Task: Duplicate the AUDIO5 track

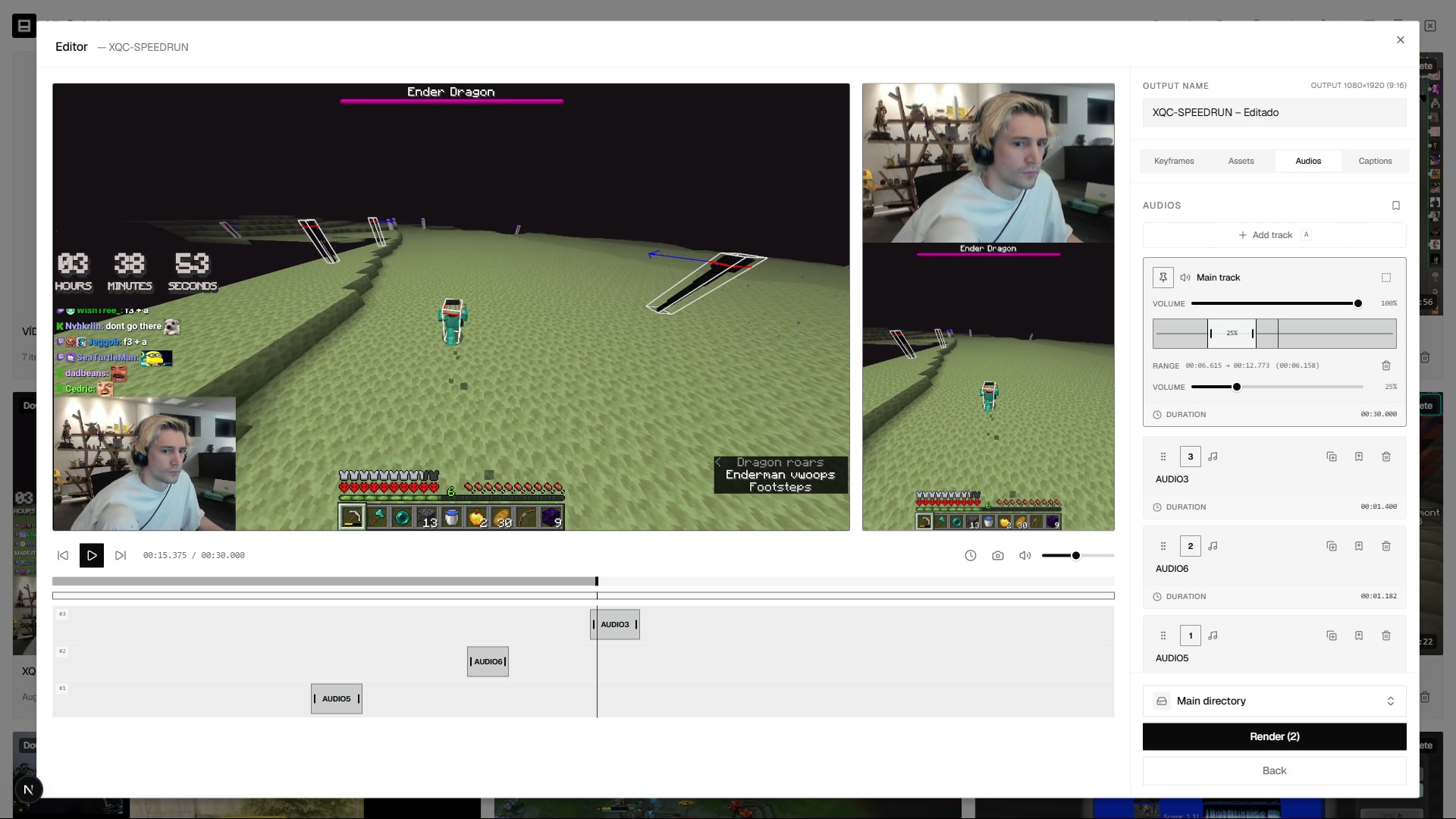Action: click(x=1332, y=635)
